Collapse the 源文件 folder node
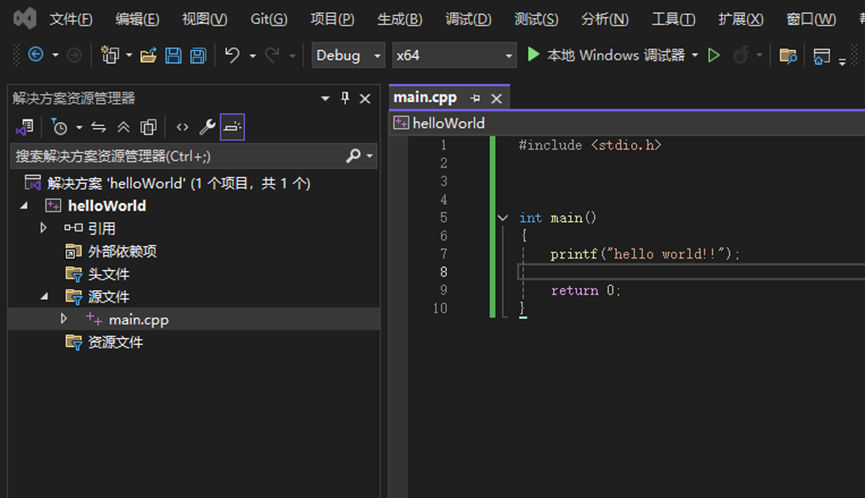This screenshot has height=498, width=865. (45, 297)
